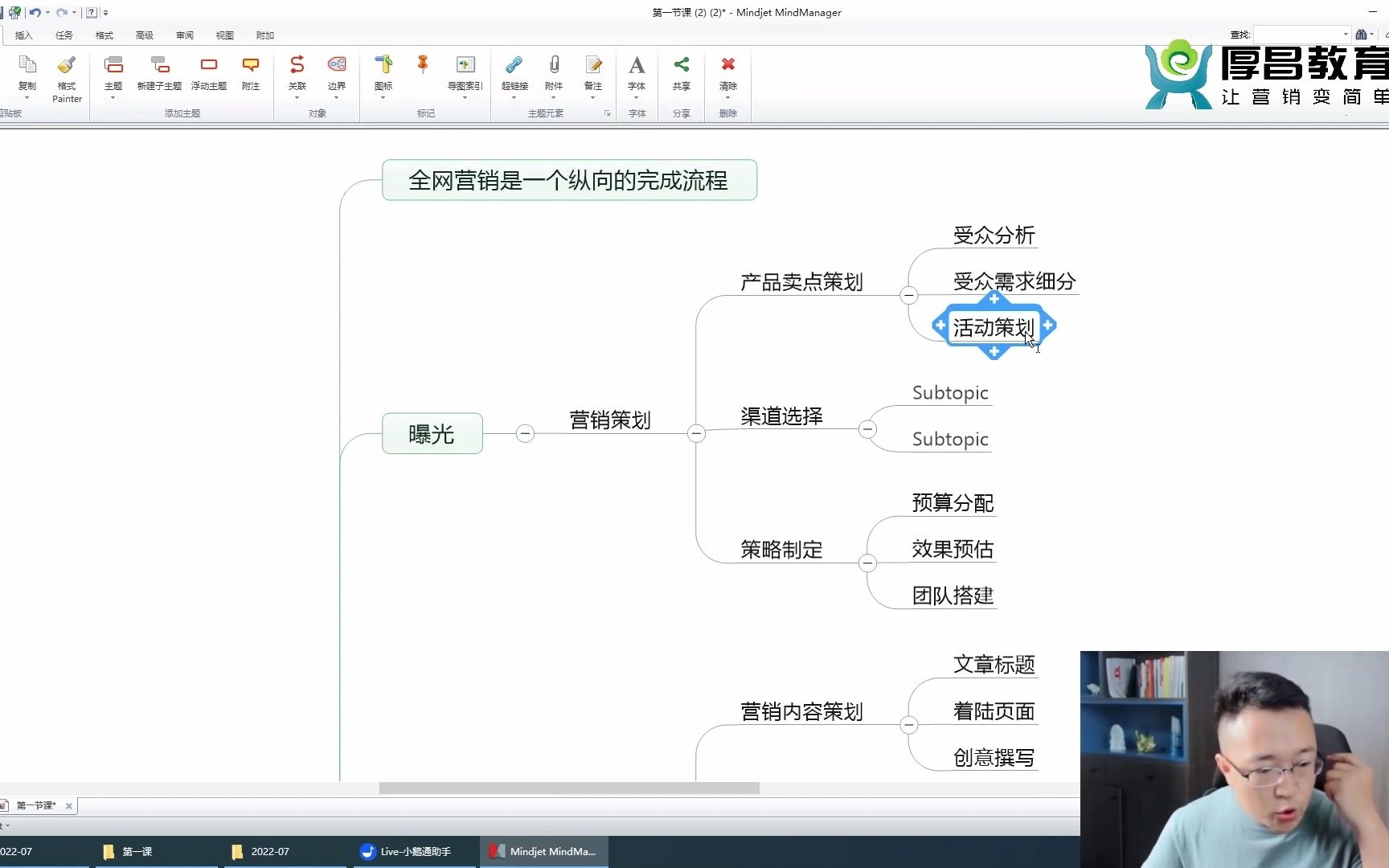Screen dimensions: 1389x868
Task: Expand the 超链接 dropdown arrow
Action: (x=514, y=98)
